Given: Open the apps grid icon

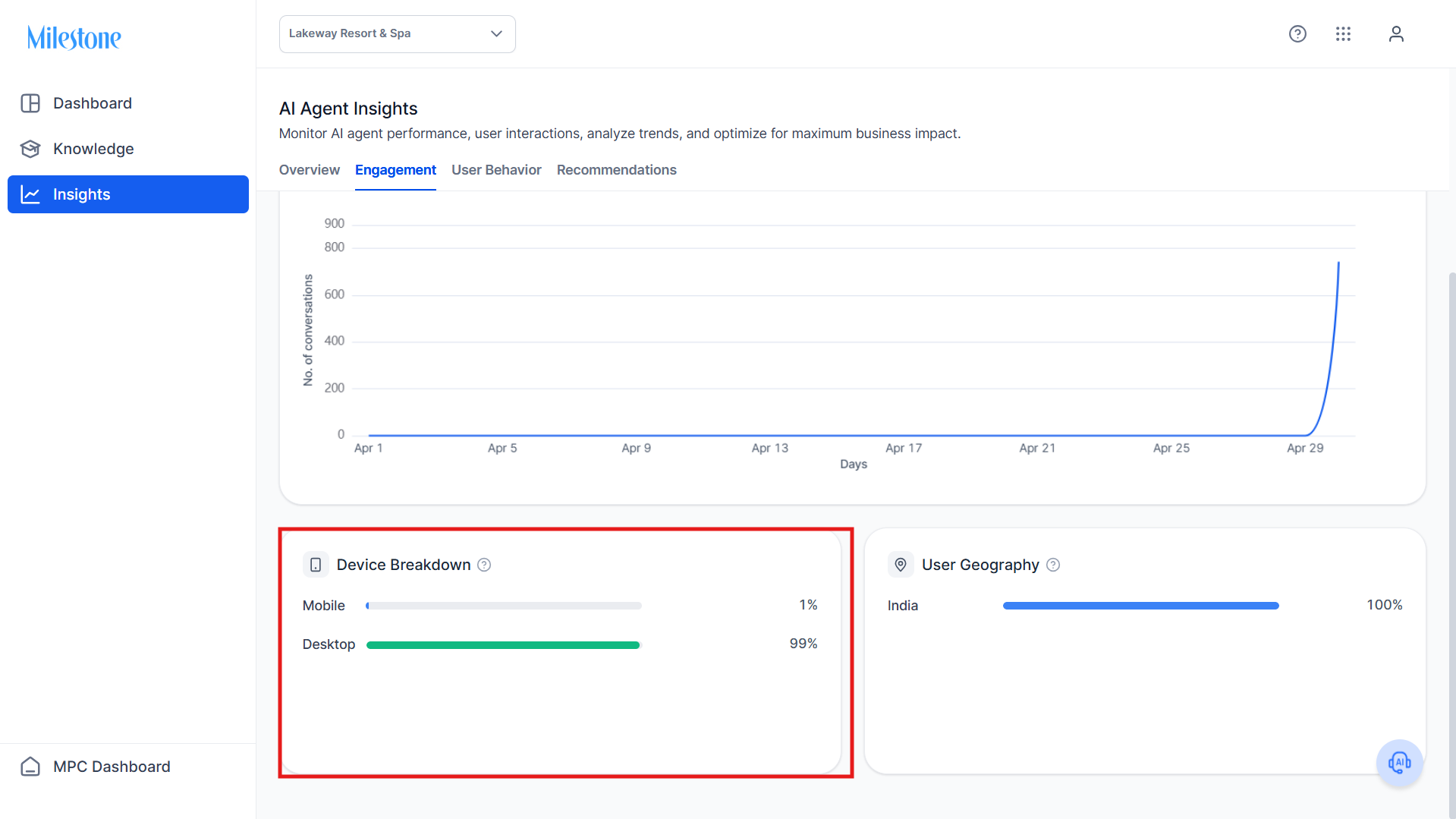Looking at the screenshot, I should click(x=1343, y=33).
